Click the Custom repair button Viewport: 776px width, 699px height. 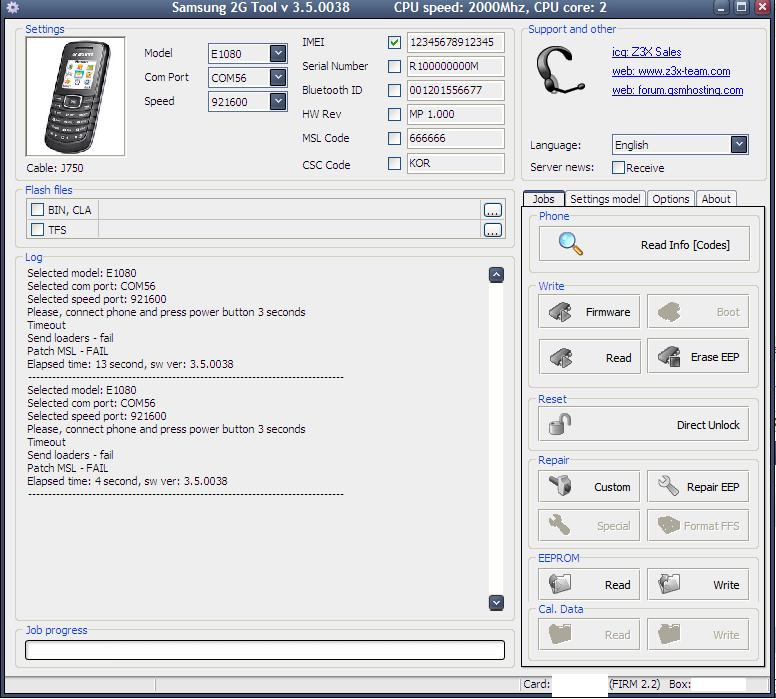pos(589,486)
